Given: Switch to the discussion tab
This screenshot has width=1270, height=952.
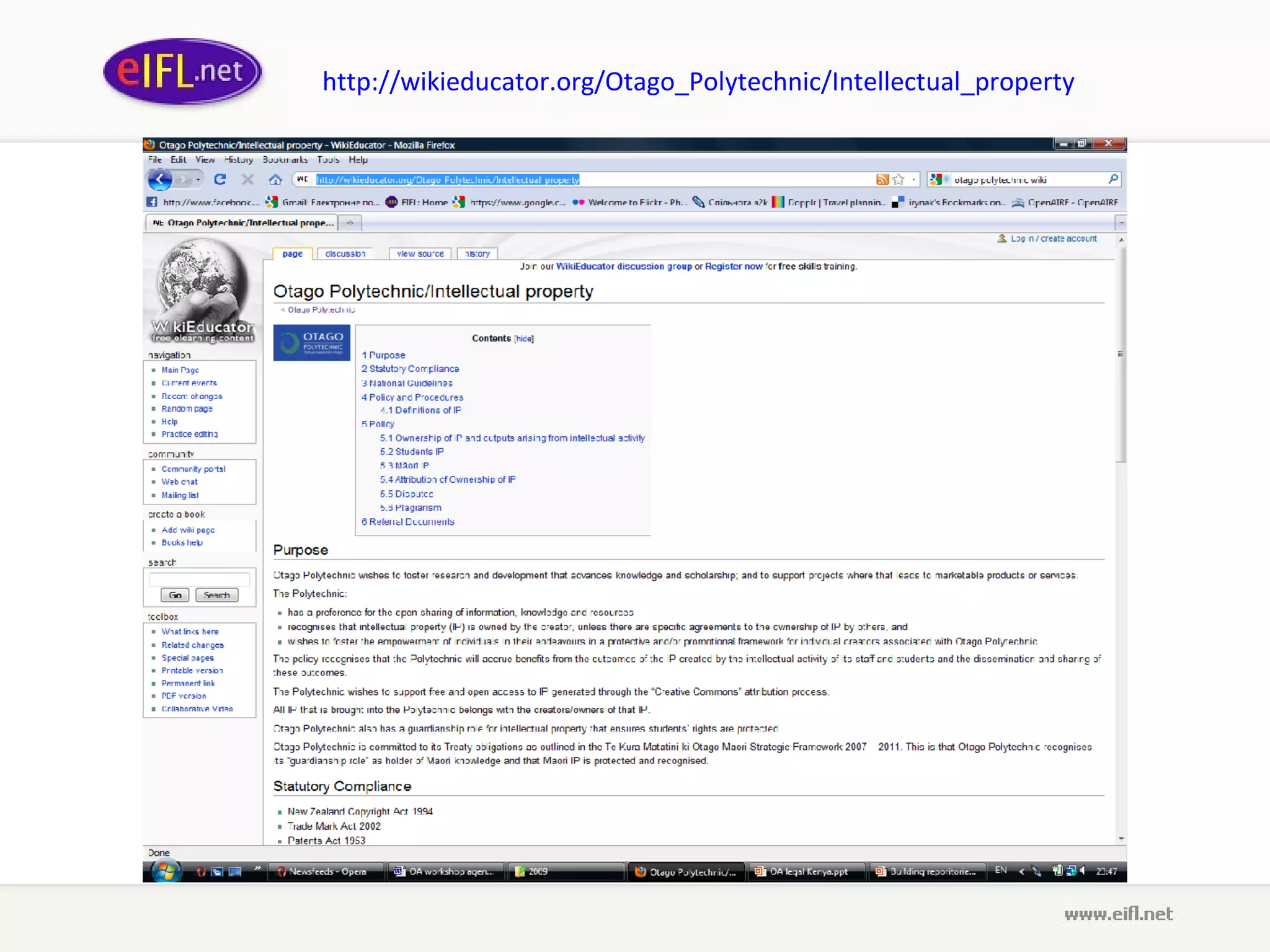Looking at the screenshot, I should tap(345, 253).
